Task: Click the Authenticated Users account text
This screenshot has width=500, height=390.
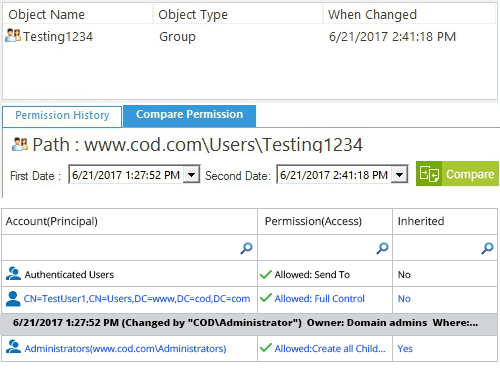Action: (69, 275)
